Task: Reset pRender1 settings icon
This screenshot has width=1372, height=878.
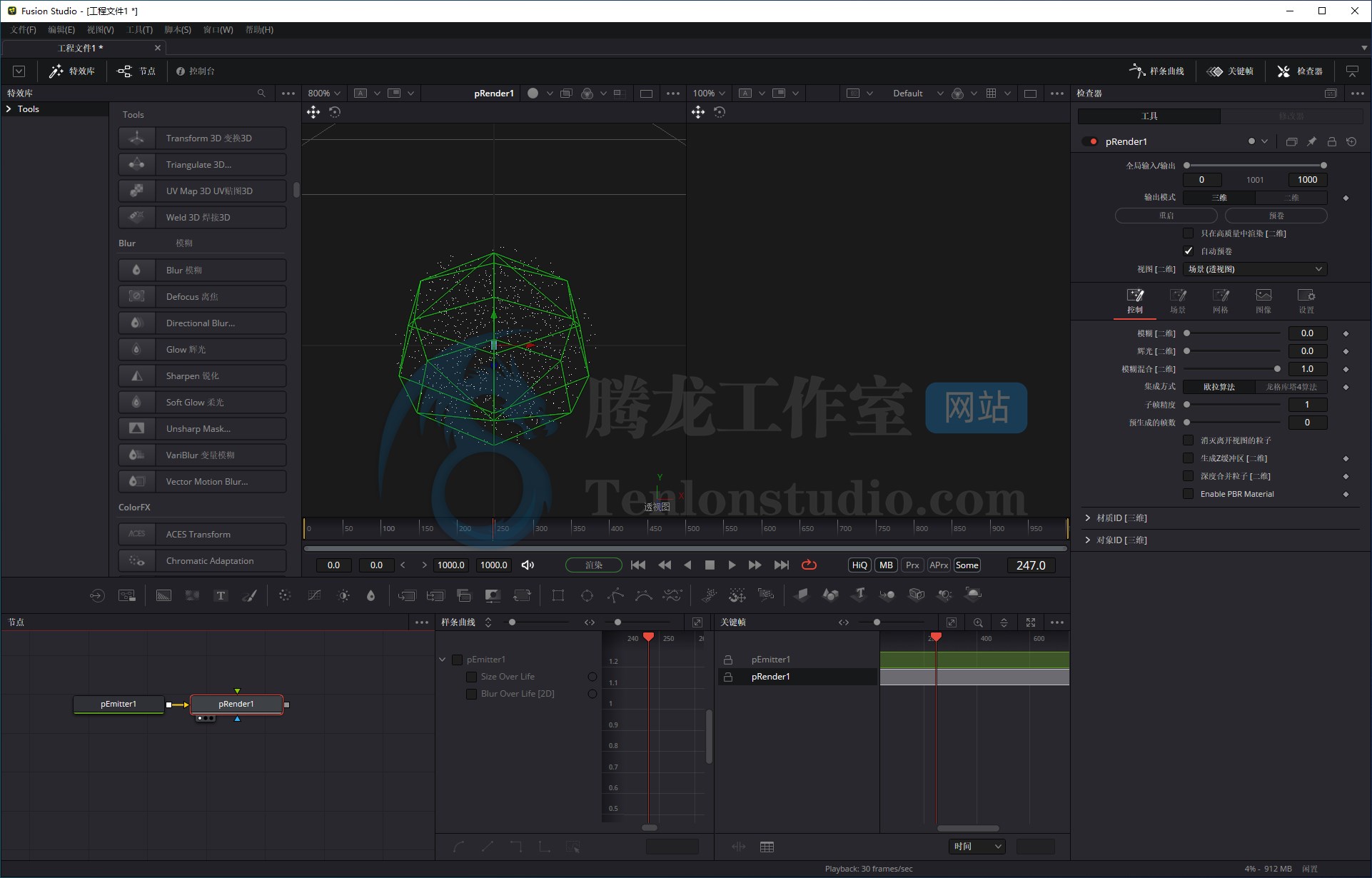Action: point(1351,141)
